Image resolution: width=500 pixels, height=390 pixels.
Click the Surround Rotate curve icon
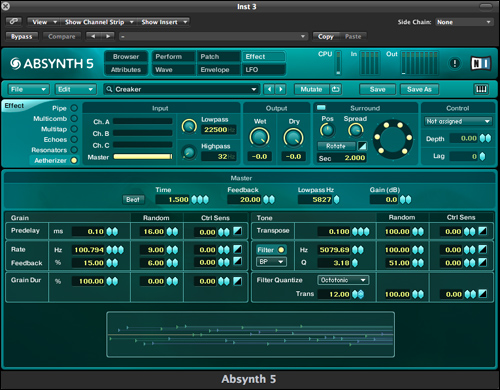pyautogui.click(x=362, y=146)
